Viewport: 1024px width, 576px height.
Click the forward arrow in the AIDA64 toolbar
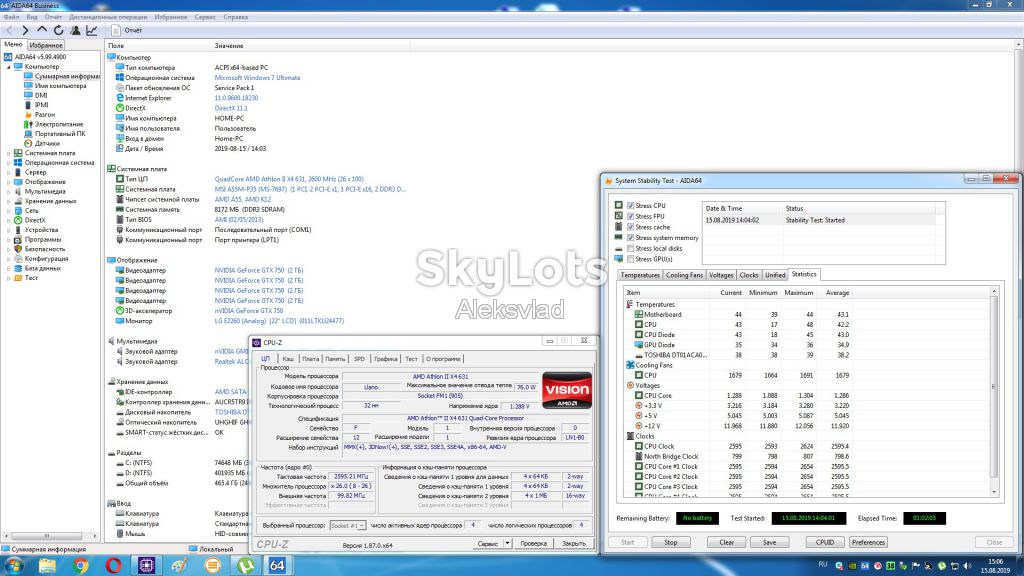[x=25, y=30]
